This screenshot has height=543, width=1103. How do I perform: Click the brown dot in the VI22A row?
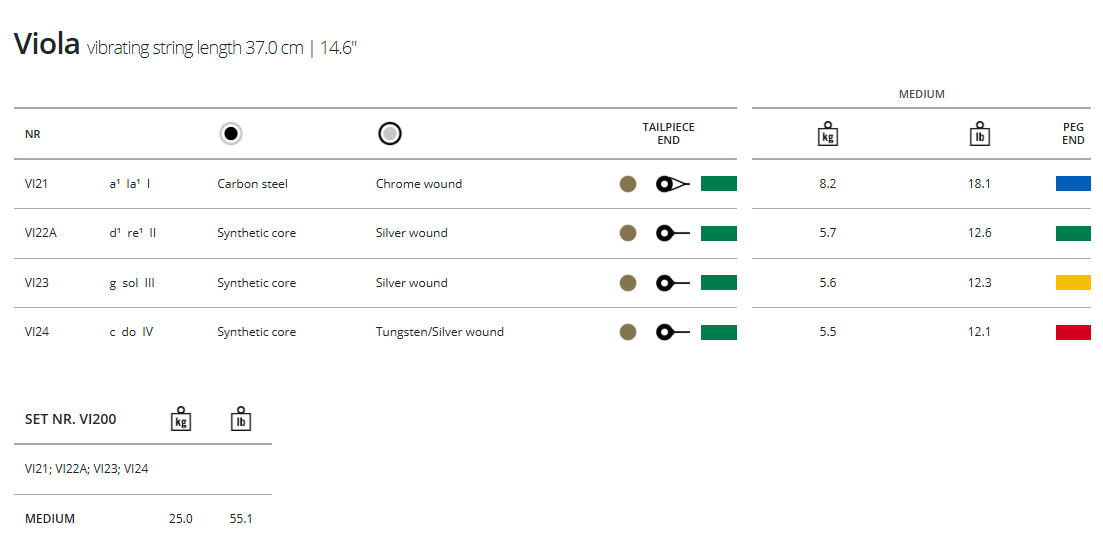(628, 233)
